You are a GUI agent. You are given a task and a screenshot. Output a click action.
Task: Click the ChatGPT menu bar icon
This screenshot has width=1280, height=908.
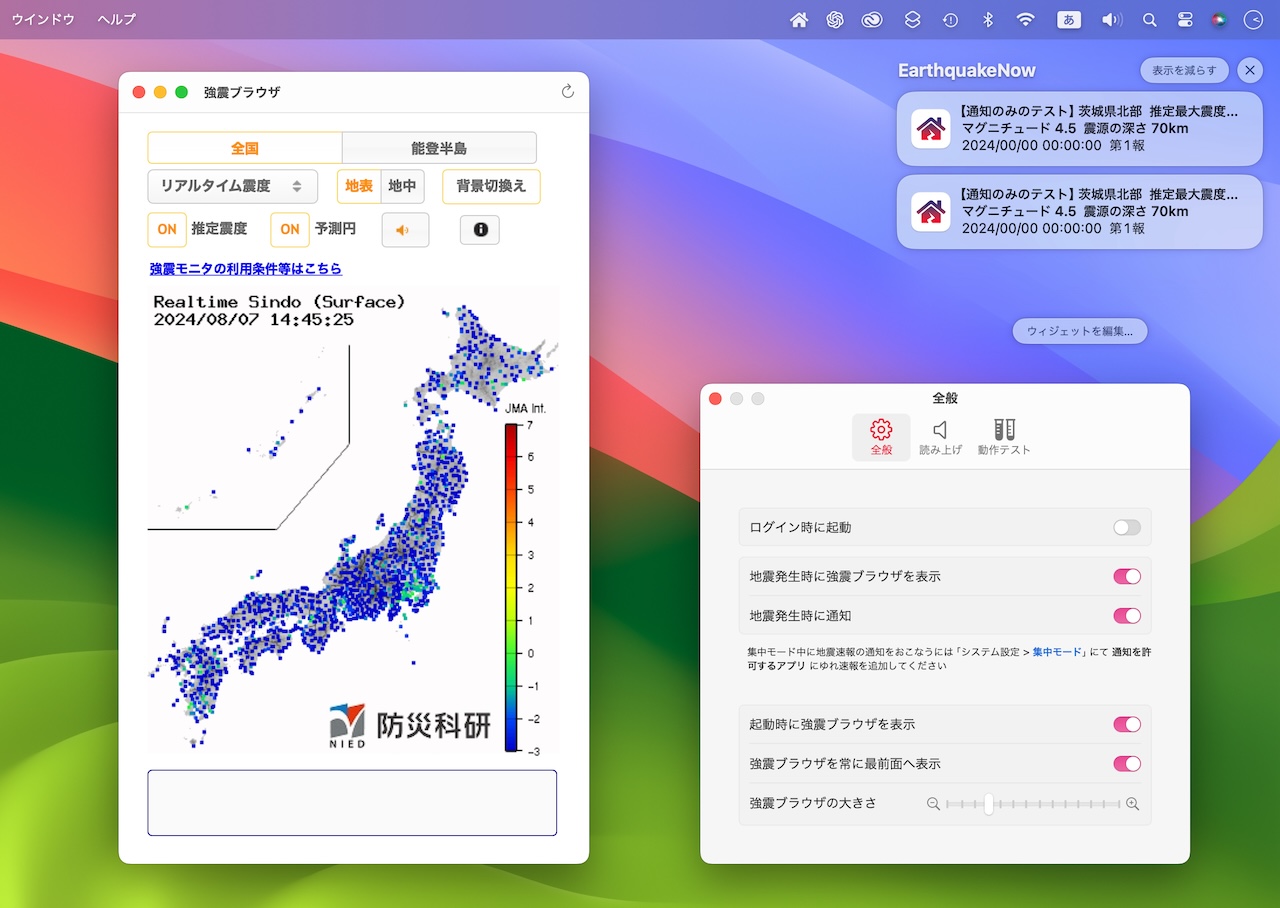click(835, 20)
